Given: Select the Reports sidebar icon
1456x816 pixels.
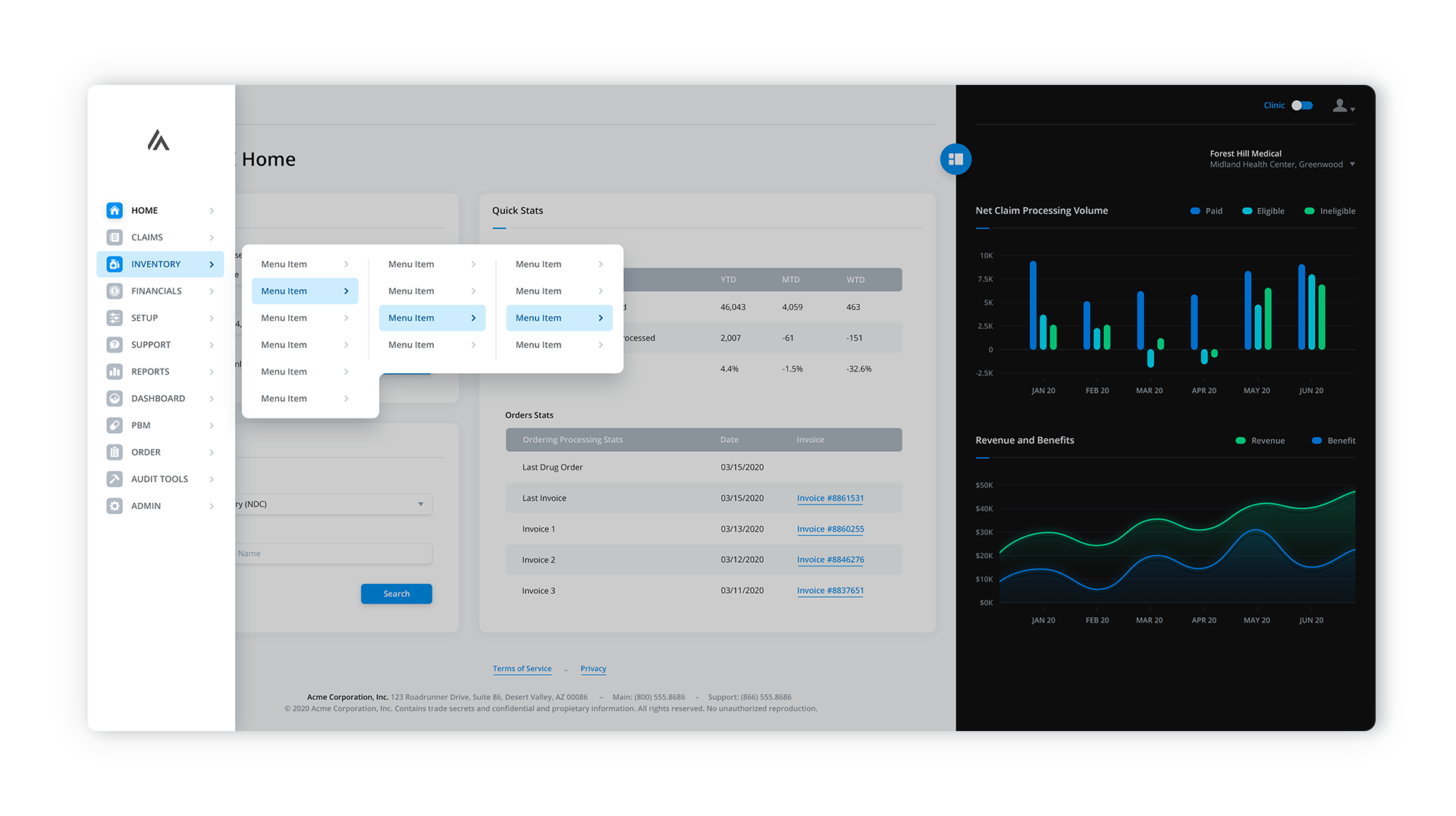Looking at the screenshot, I should pyautogui.click(x=115, y=371).
